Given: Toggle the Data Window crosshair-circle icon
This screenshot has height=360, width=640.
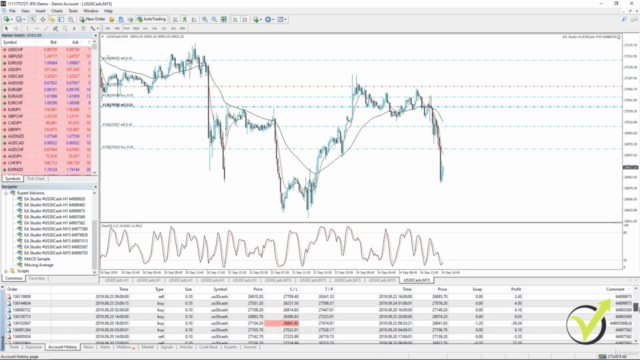Looking at the screenshot, I should tap(42, 19).
